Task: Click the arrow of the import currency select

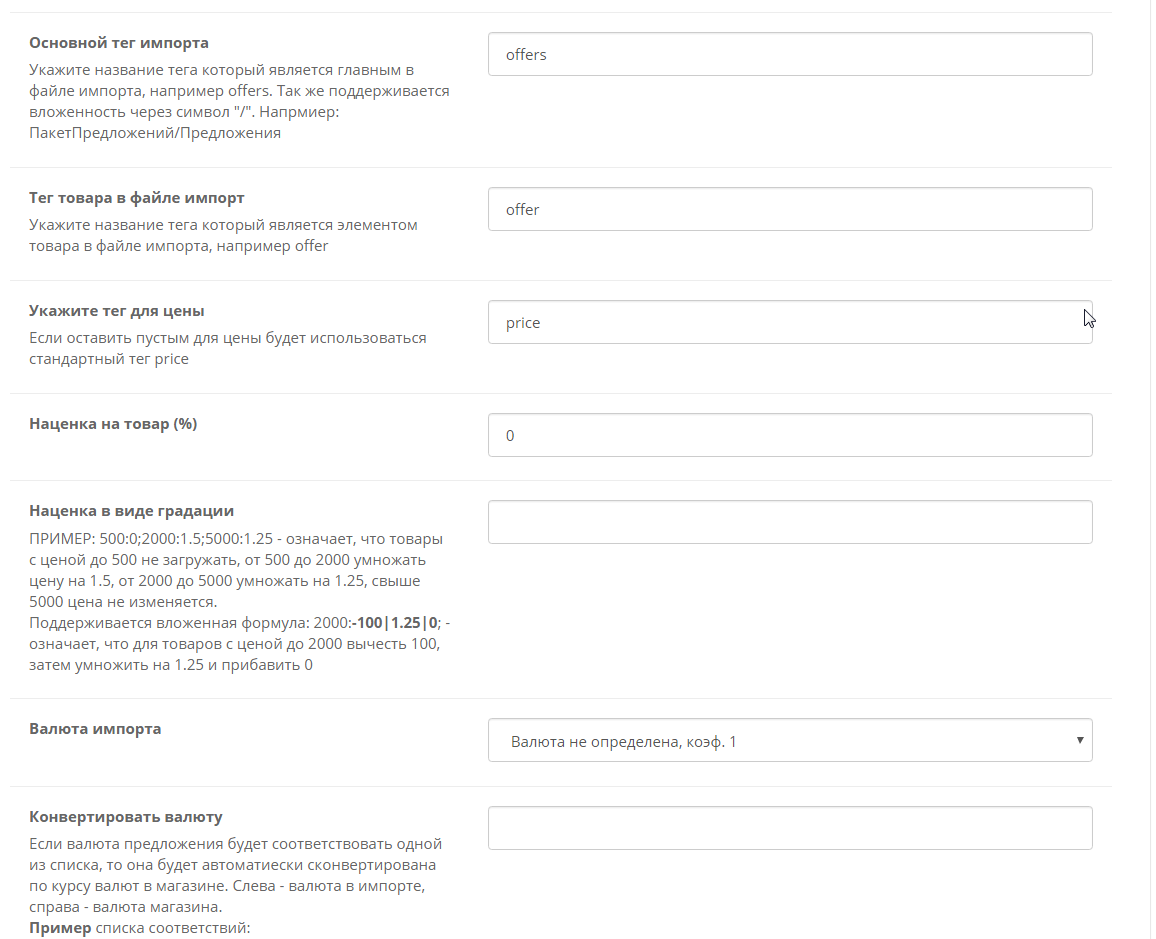Action: pyautogui.click(x=1079, y=740)
